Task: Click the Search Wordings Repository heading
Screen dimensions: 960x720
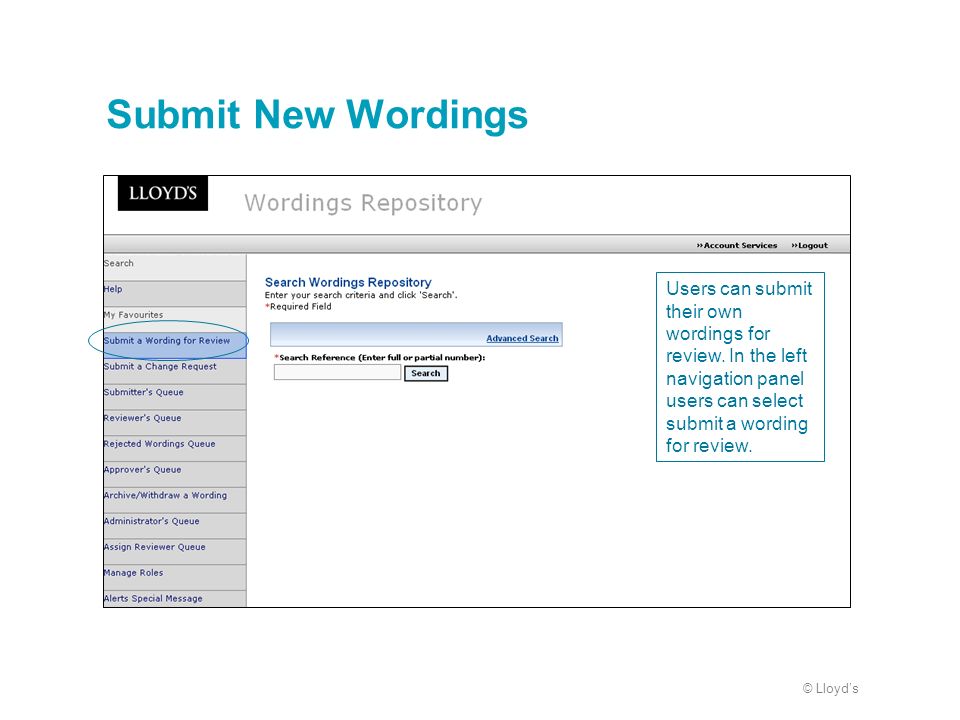Action: coord(348,282)
